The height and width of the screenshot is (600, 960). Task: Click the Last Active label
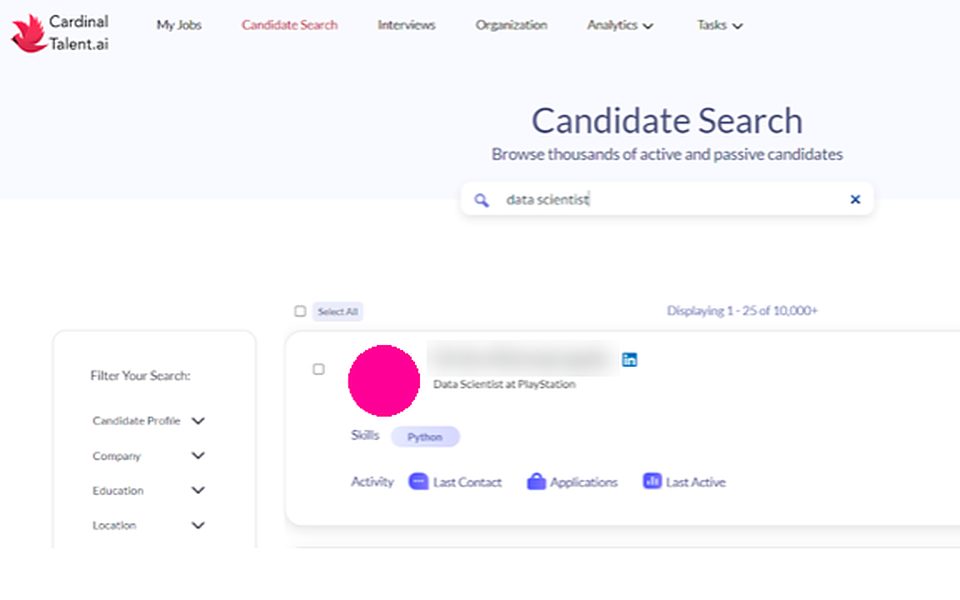pyautogui.click(x=696, y=482)
